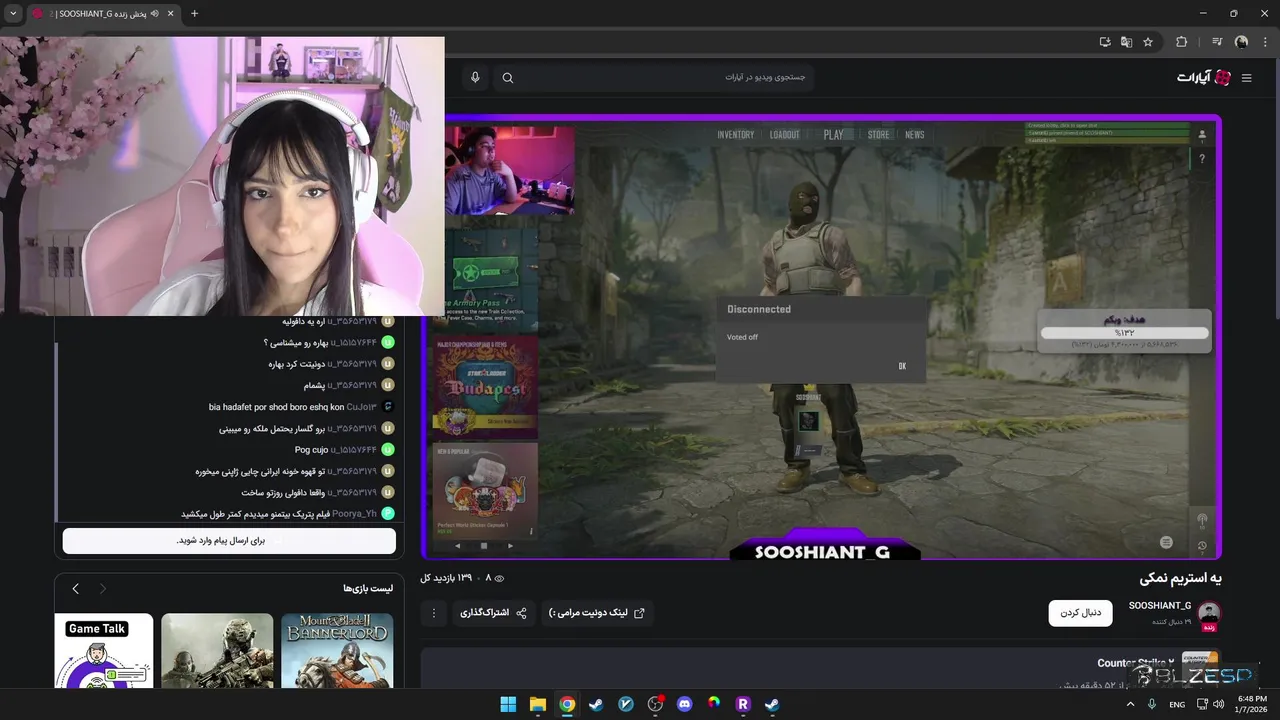Click the help question mark icon in game
Screen dimensions: 1280x720
click(1202, 158)
